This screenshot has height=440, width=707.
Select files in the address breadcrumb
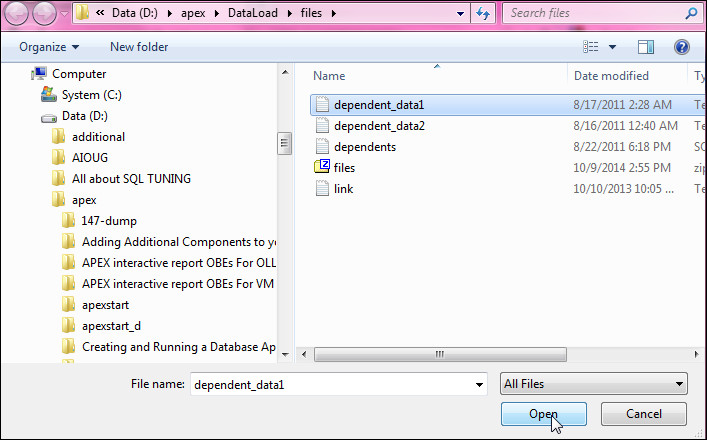pos(311,13)
